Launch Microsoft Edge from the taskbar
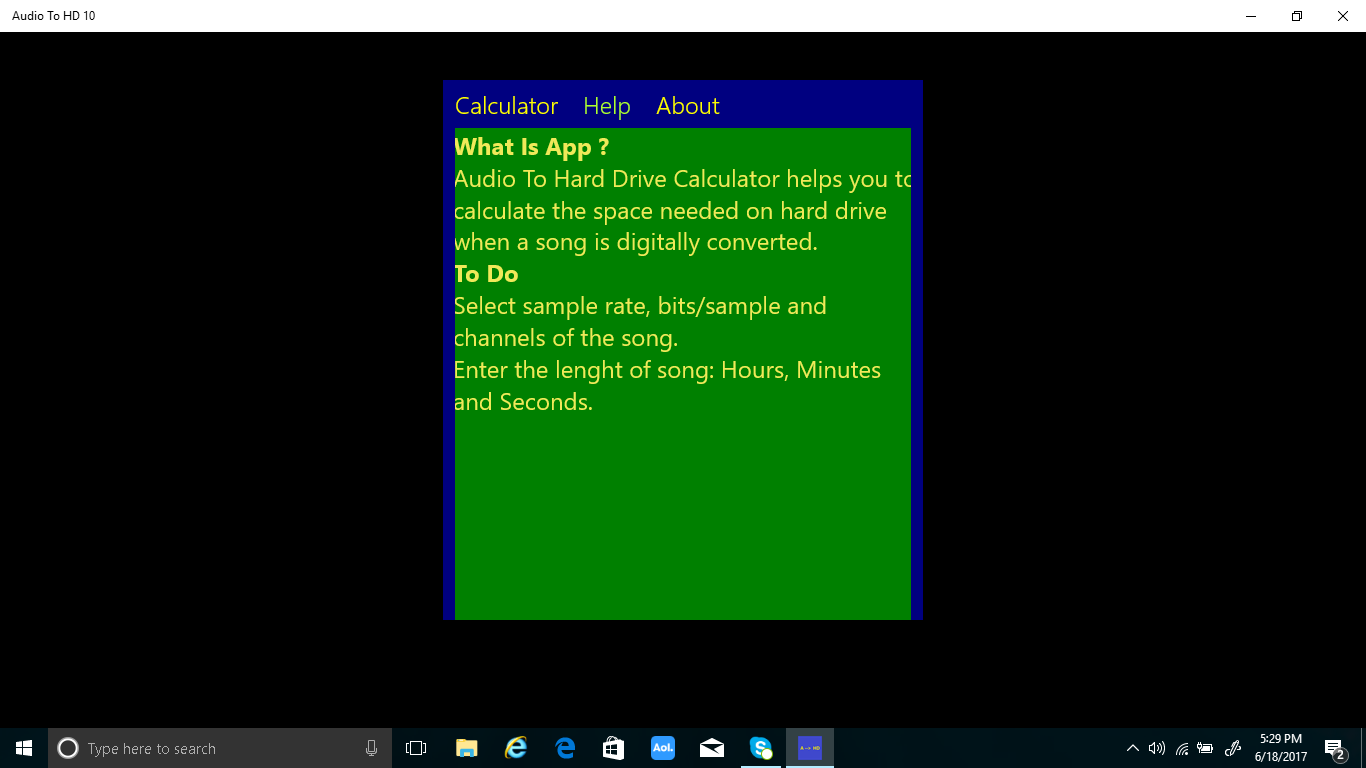The height and width of the screenshot is (768, 1366). 565,748
